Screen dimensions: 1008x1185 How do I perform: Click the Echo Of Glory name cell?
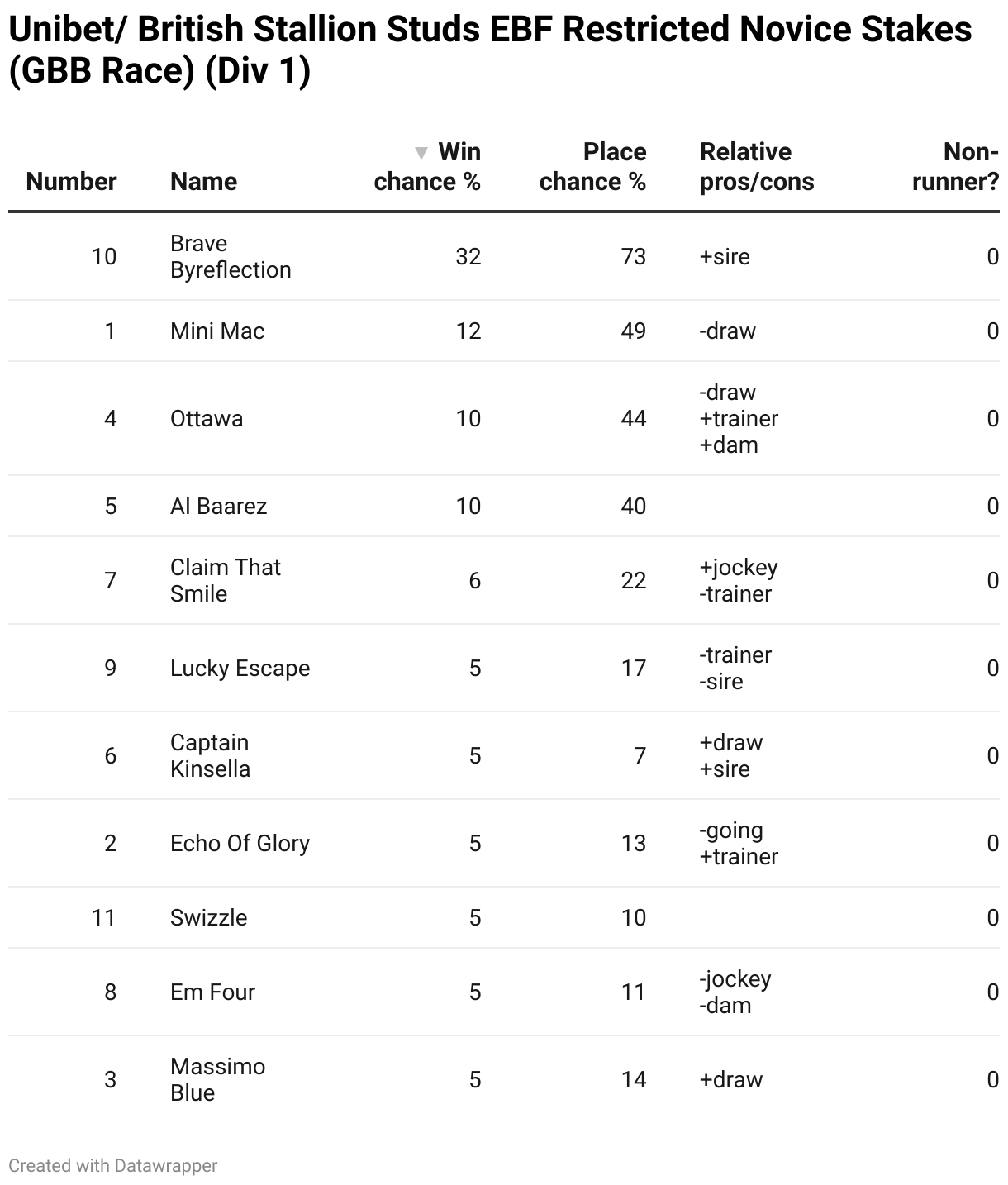(240, 844)
